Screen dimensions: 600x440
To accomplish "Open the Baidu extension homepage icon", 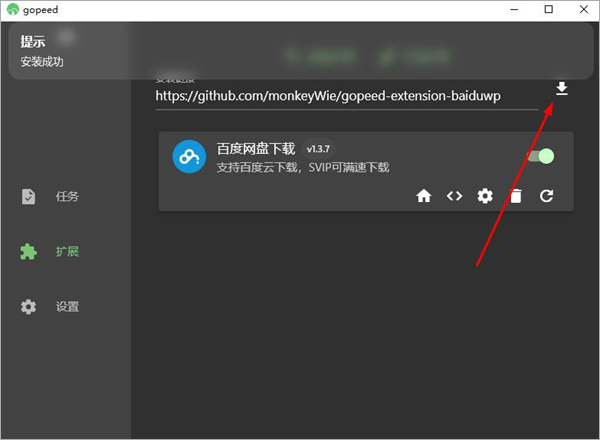I will point(424,196).
